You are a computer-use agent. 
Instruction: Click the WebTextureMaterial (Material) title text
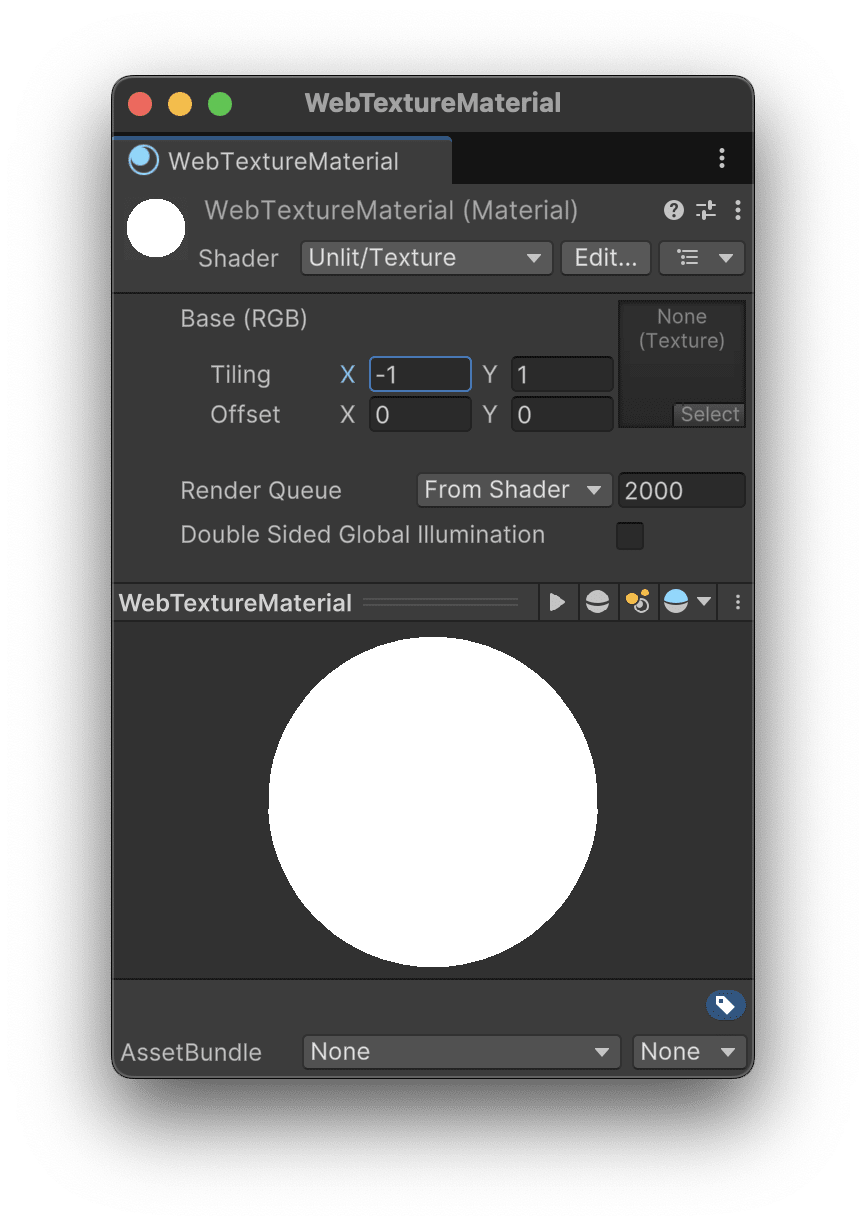391,211
